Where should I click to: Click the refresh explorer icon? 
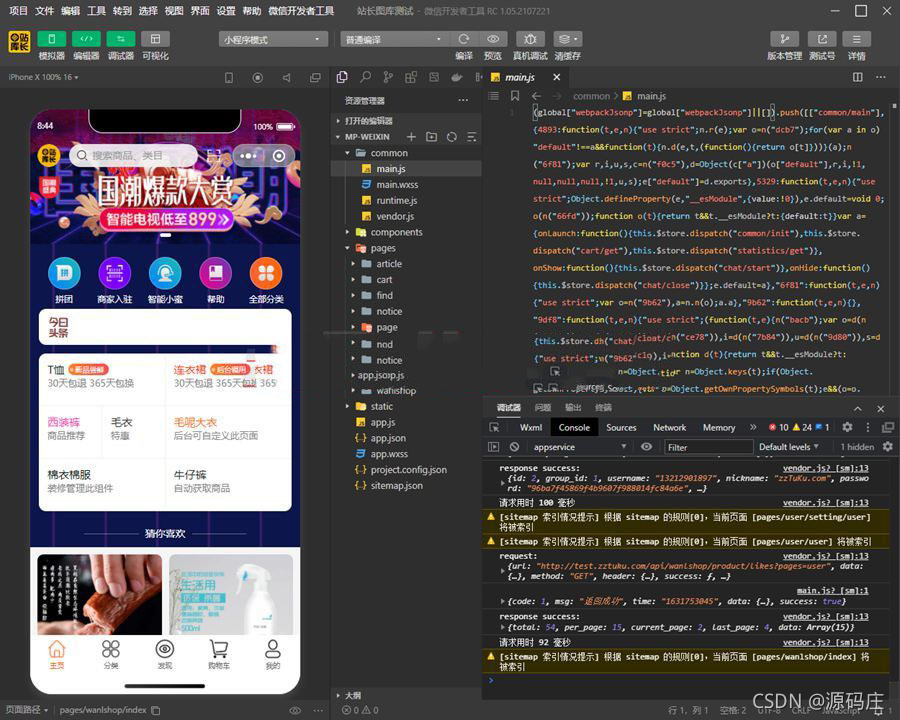coord(452,137)
